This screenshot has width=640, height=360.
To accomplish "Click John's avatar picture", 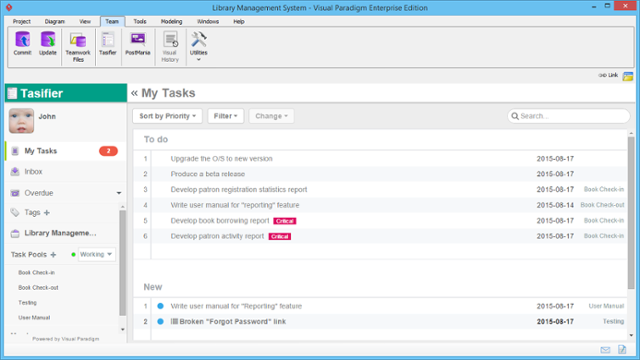I will pyautogui.click(x=22, y=121).
